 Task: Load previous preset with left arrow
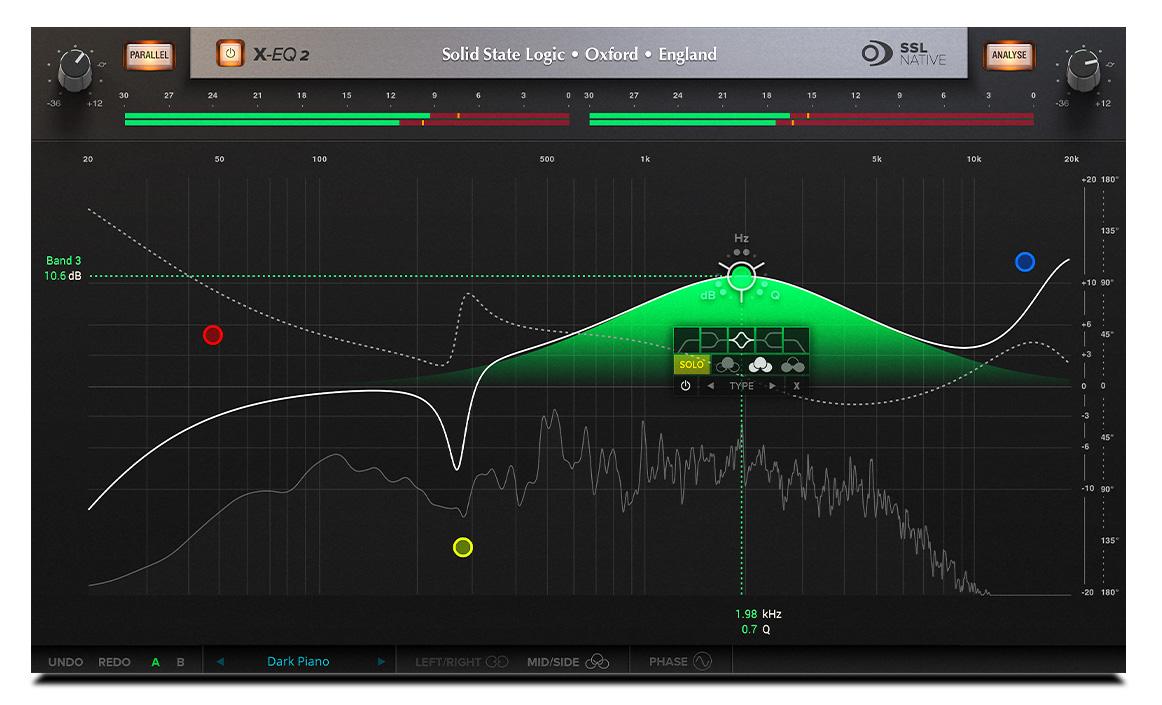tap(220, 661)
